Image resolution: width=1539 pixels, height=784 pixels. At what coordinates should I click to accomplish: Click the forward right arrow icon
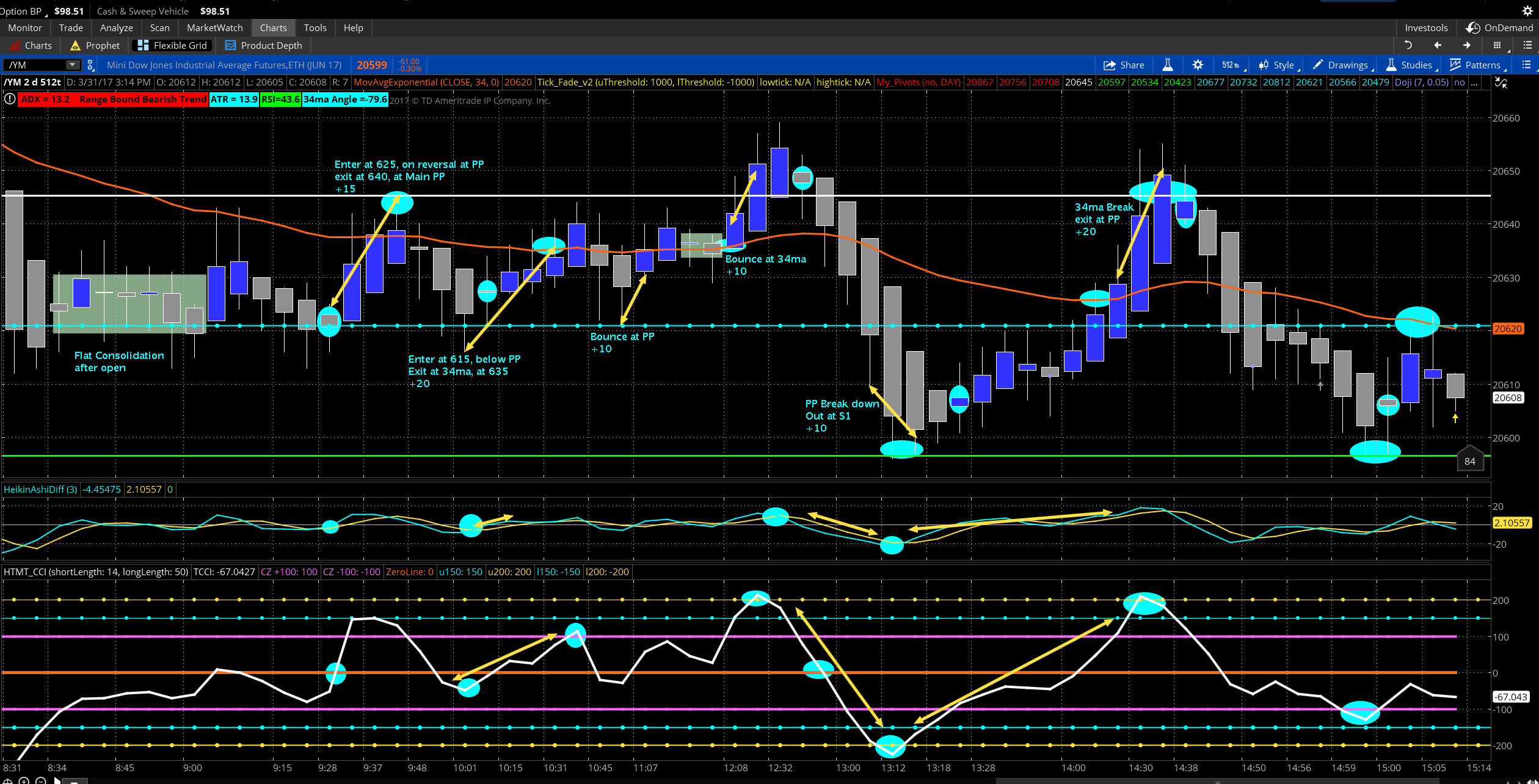pyautogui.click(x=1466, y=45)
